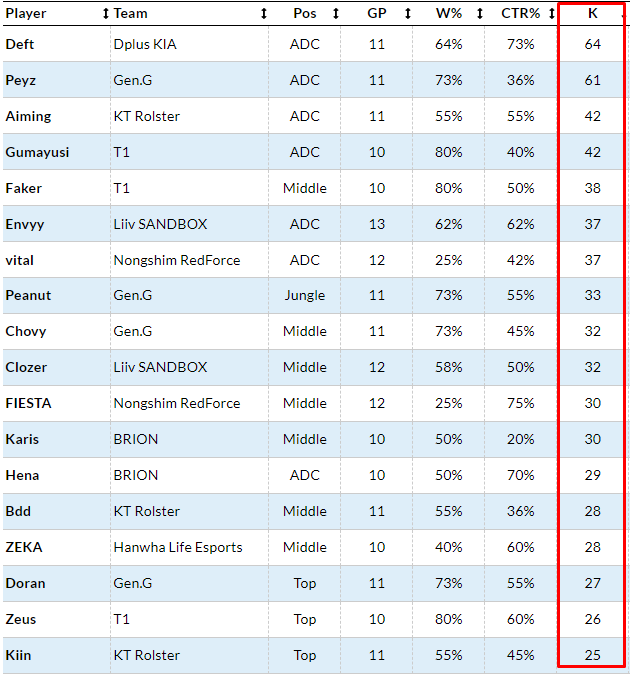
Task: Click the CTR% column sort arrow
Action: pos(552,14)
